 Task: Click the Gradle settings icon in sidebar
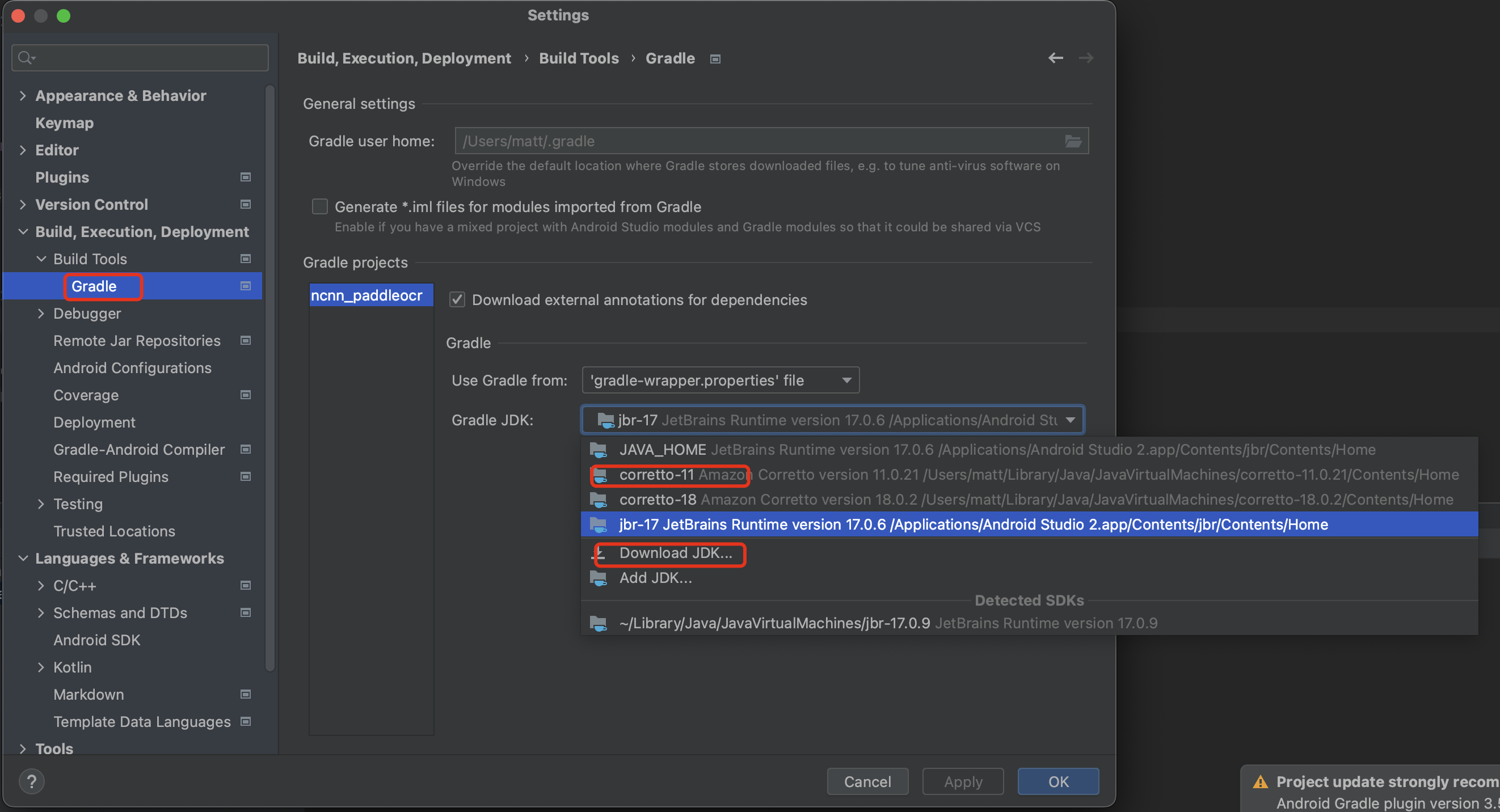247,286
